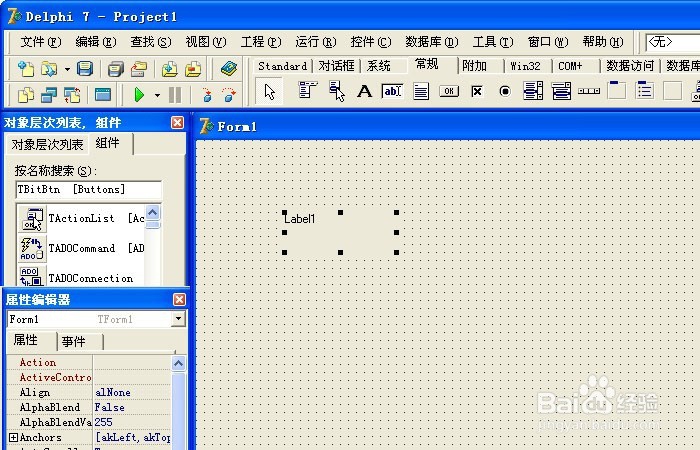
Task: Click the Trace Into debug icon
Action: 207,94
